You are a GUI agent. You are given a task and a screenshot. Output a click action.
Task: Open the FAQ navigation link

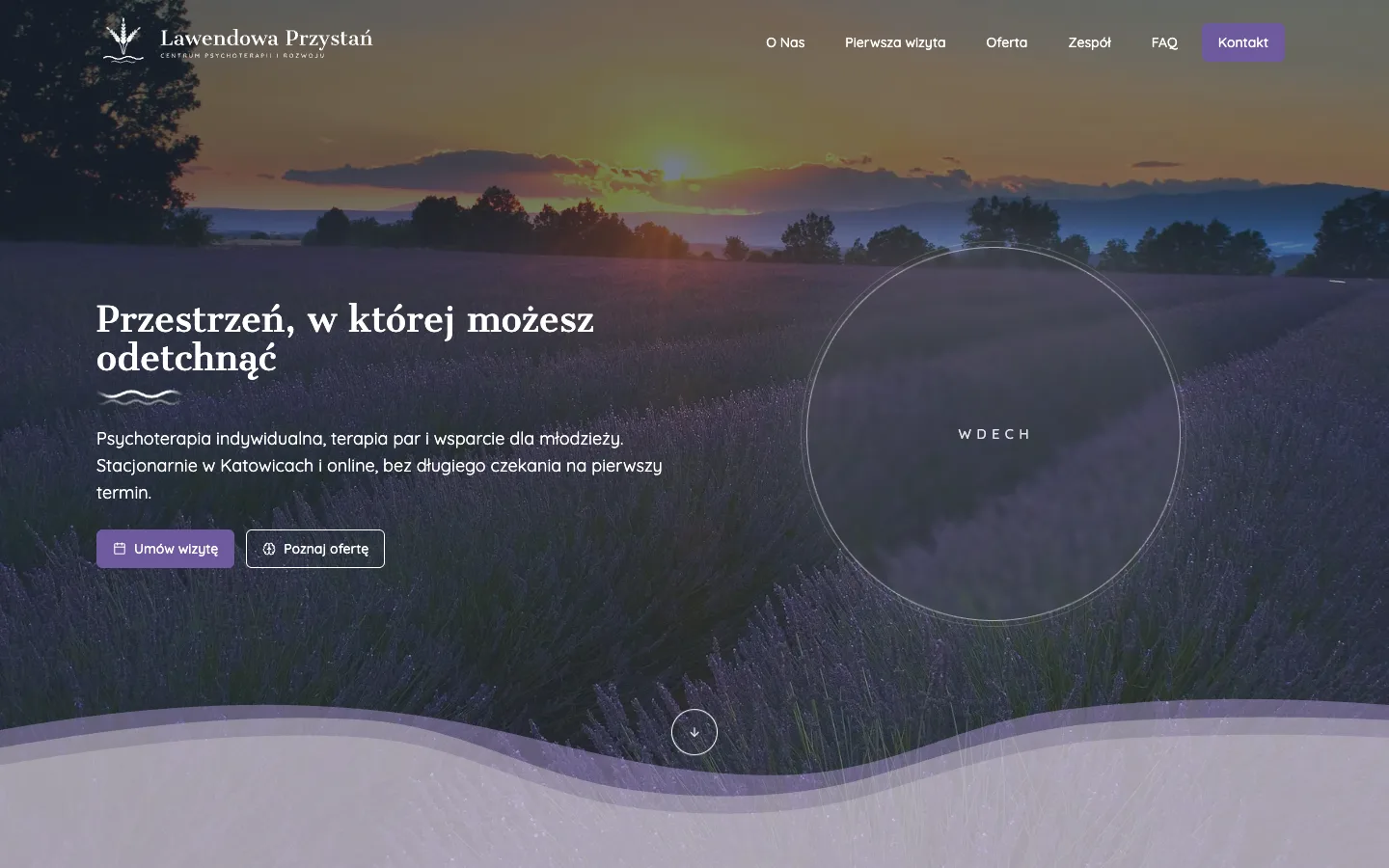click(1164, 42)
